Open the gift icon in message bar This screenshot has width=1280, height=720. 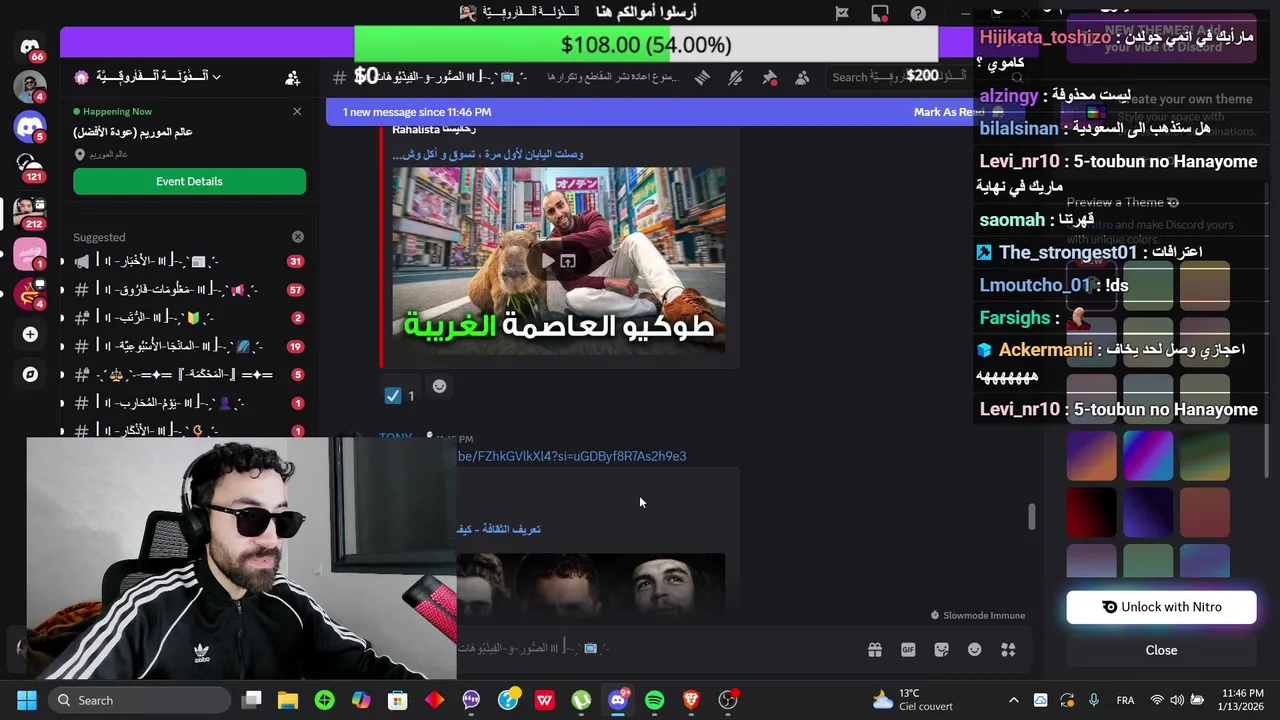[x=875, y=650]
